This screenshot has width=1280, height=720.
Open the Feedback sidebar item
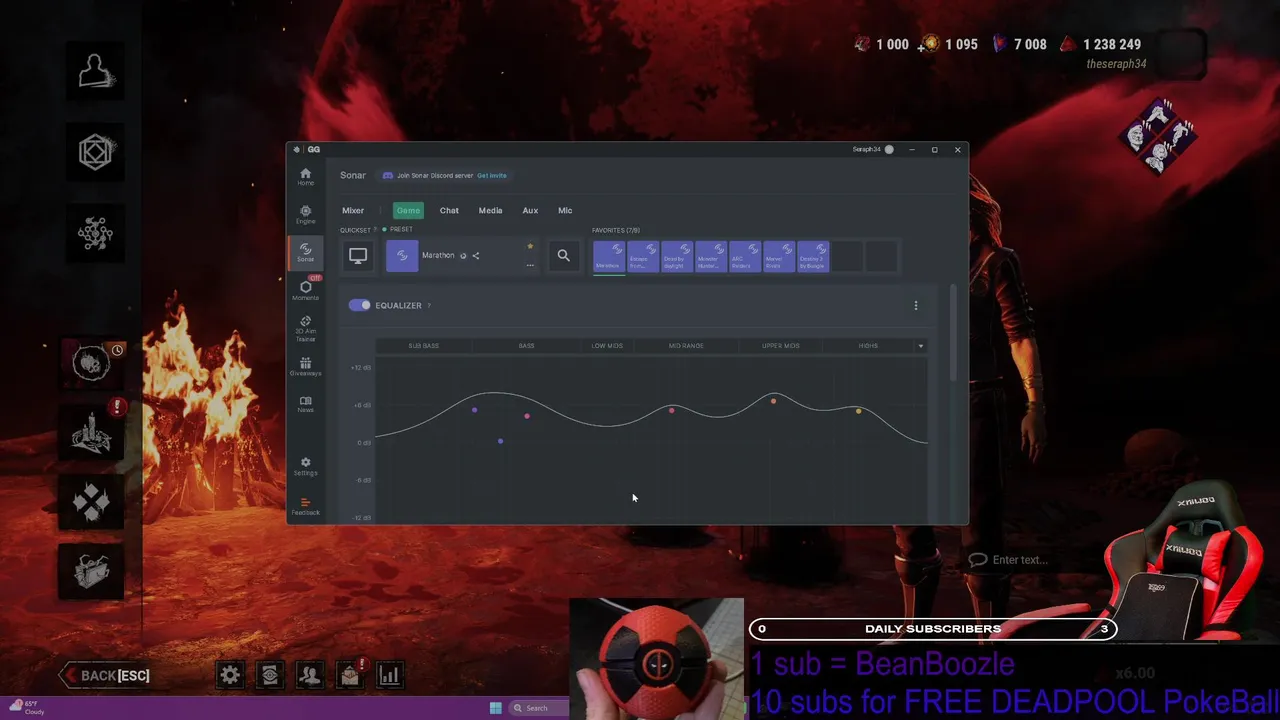click(305, 506)
